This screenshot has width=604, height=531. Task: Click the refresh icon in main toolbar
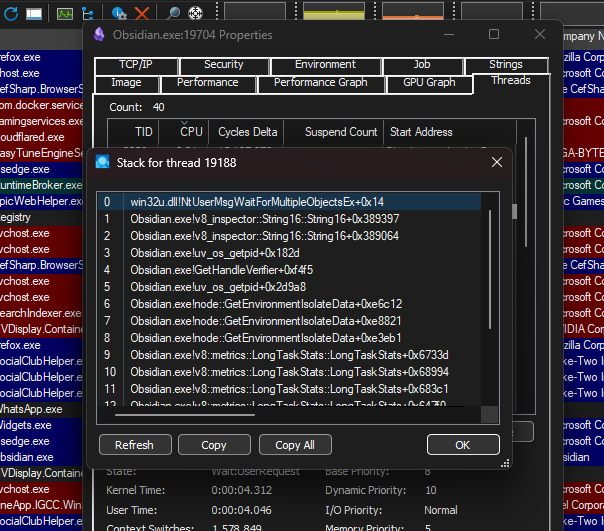coord(9,13)
